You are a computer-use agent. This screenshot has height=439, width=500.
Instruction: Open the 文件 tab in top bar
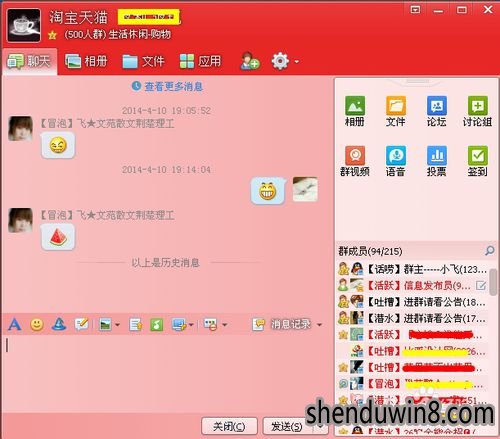(143, 61)
